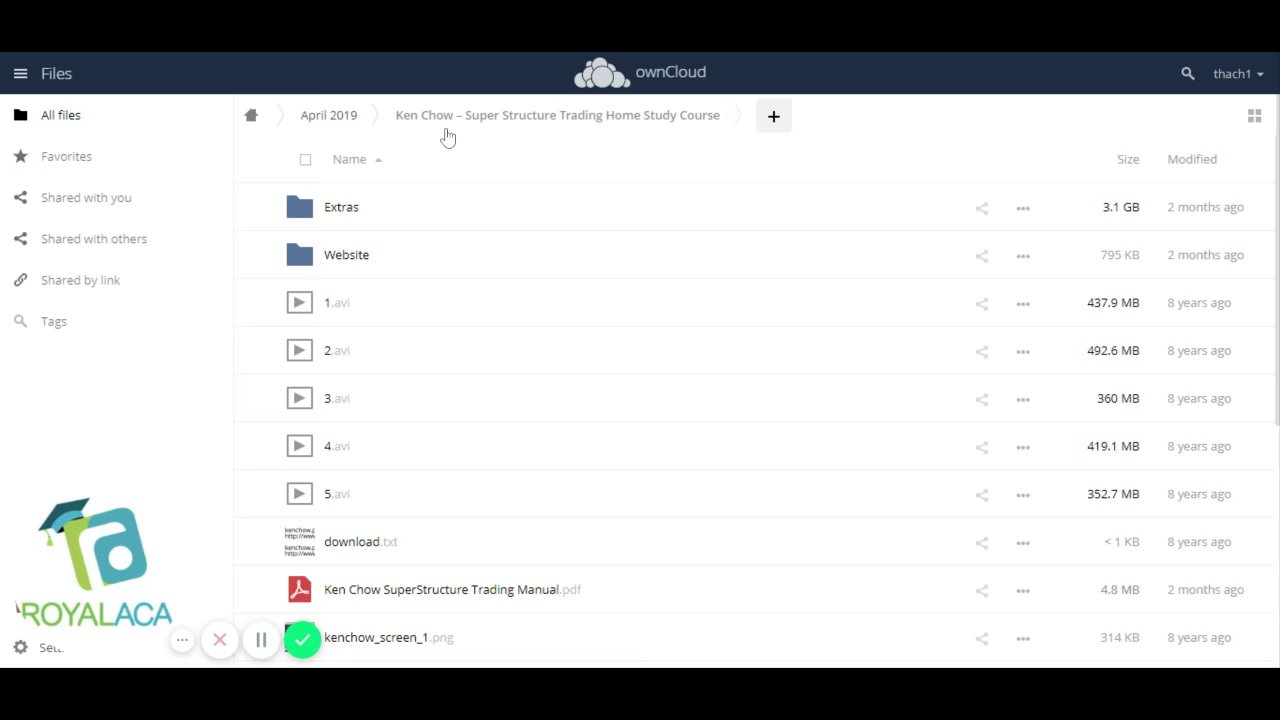Viewport: 1280px width, 720px height.
Task: Cancel recording with red X button
Action: 220,640
